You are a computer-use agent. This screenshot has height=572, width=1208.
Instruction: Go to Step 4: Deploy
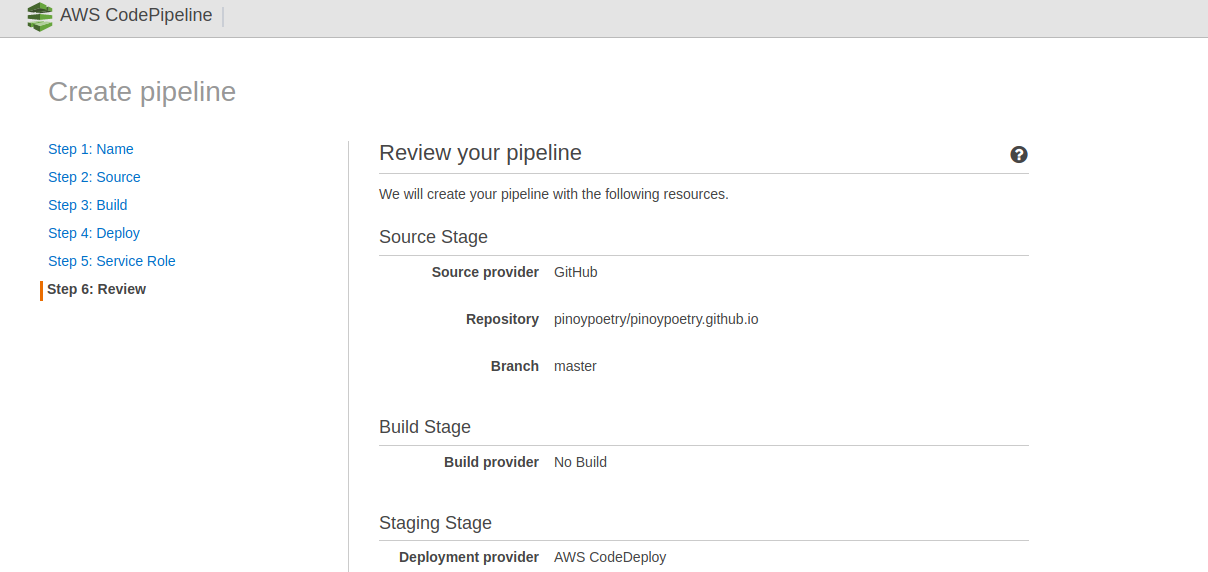(94, 233)
